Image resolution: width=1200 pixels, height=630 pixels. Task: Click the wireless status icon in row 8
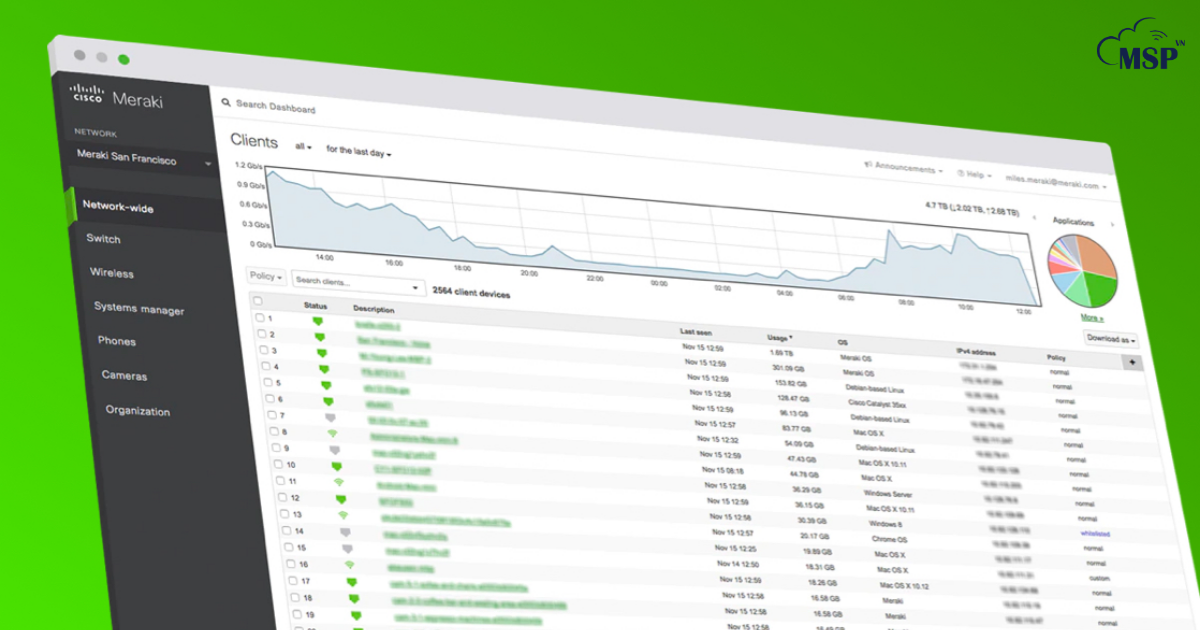333,433
